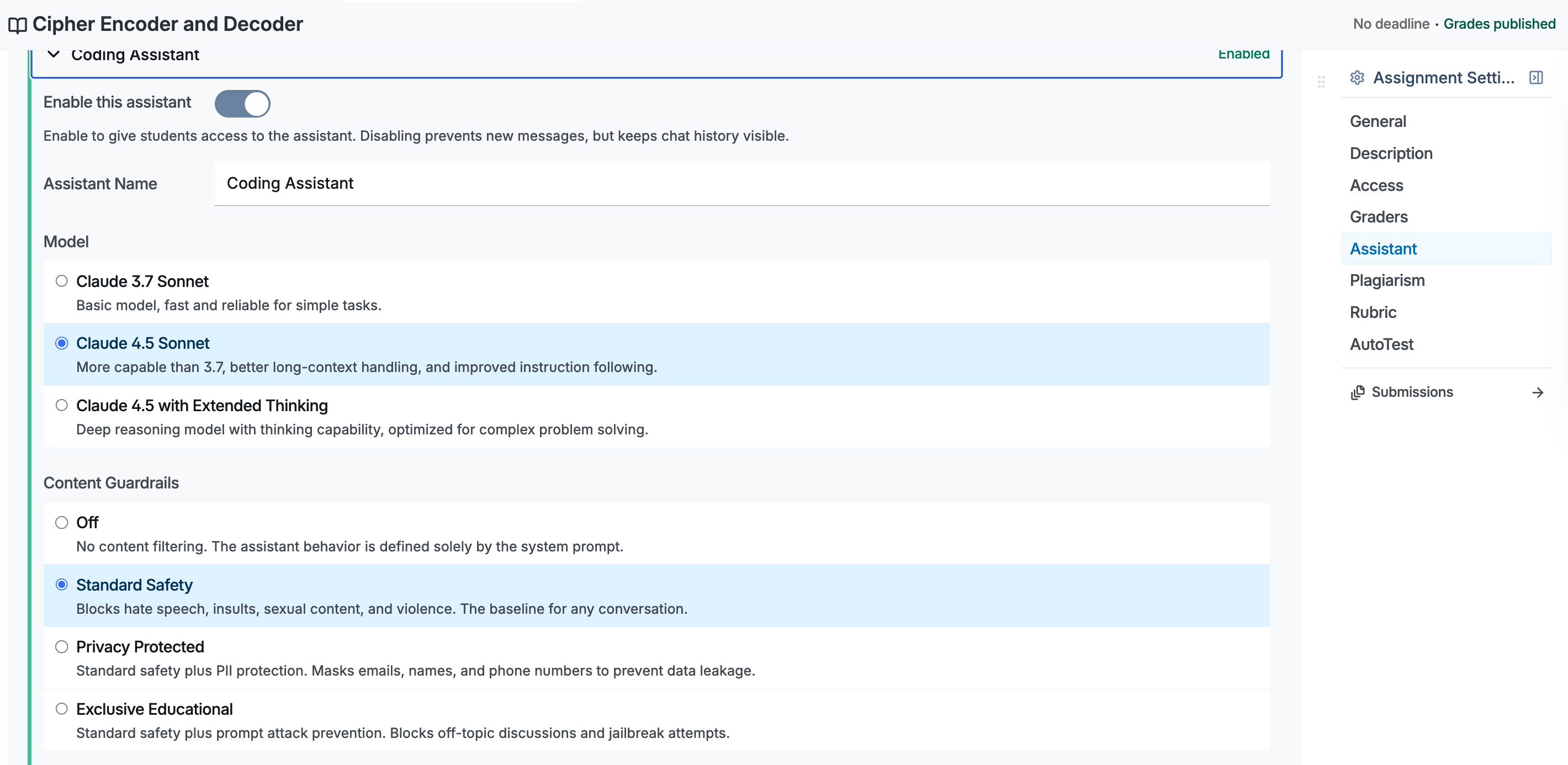The image size is (1568, 765).
Task: Turn content guardrails Off
Action: (61, 523)
